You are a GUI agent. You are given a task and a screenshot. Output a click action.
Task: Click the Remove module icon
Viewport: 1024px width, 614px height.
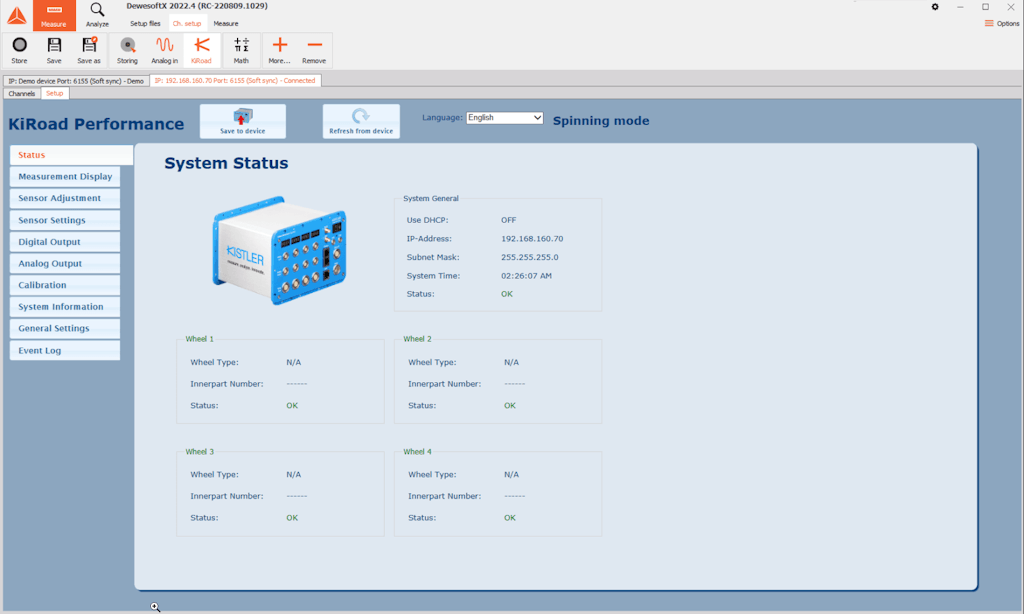pos(314,50)
